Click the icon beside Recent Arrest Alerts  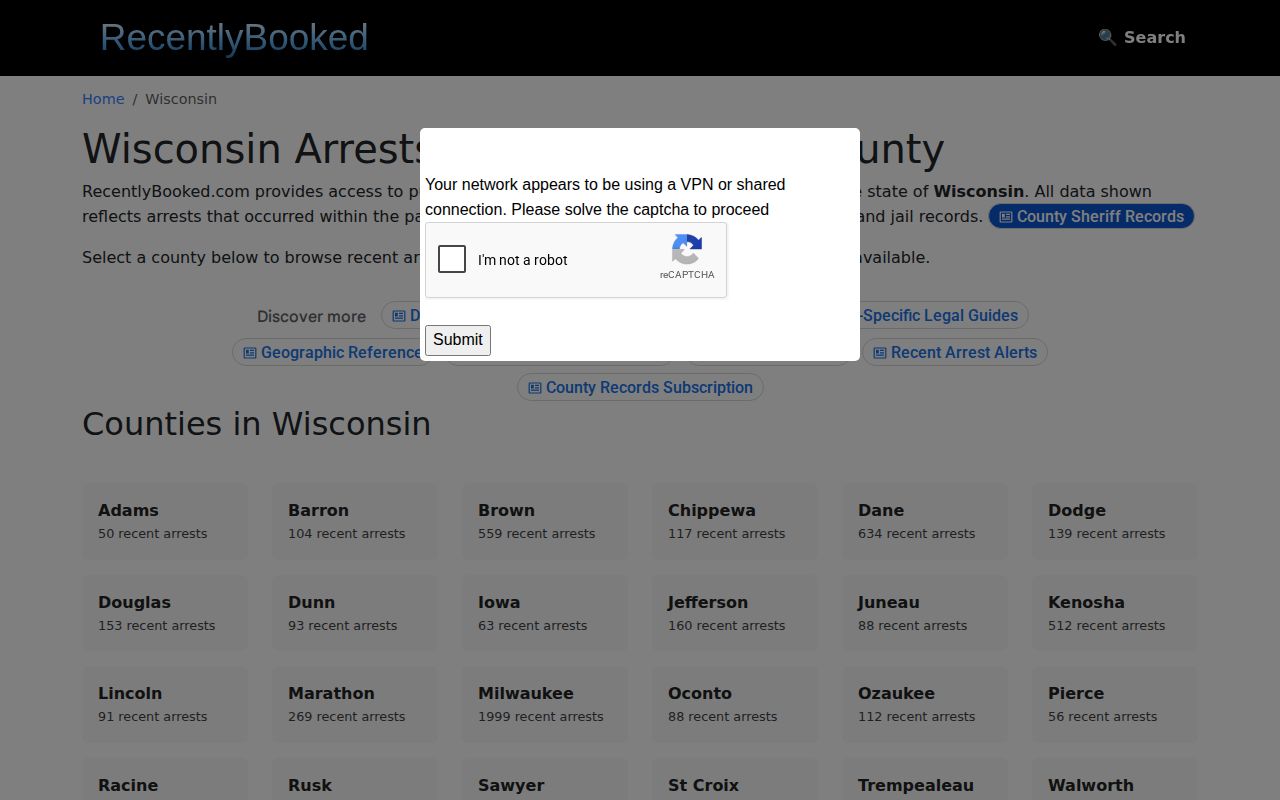(x=880, y=353)
